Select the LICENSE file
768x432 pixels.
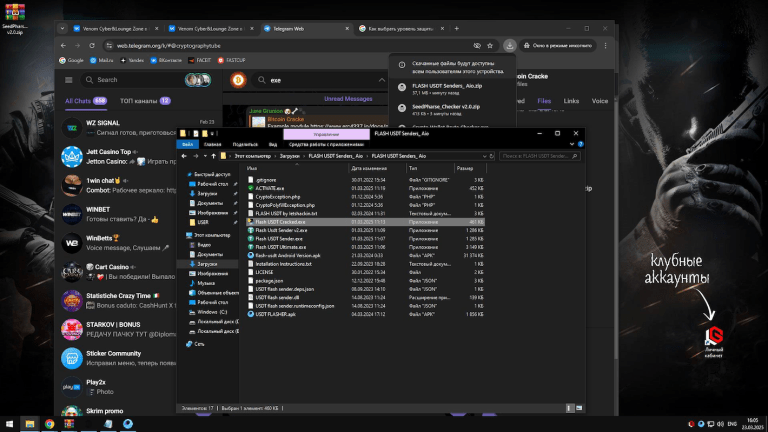click(x=264, y=272)
